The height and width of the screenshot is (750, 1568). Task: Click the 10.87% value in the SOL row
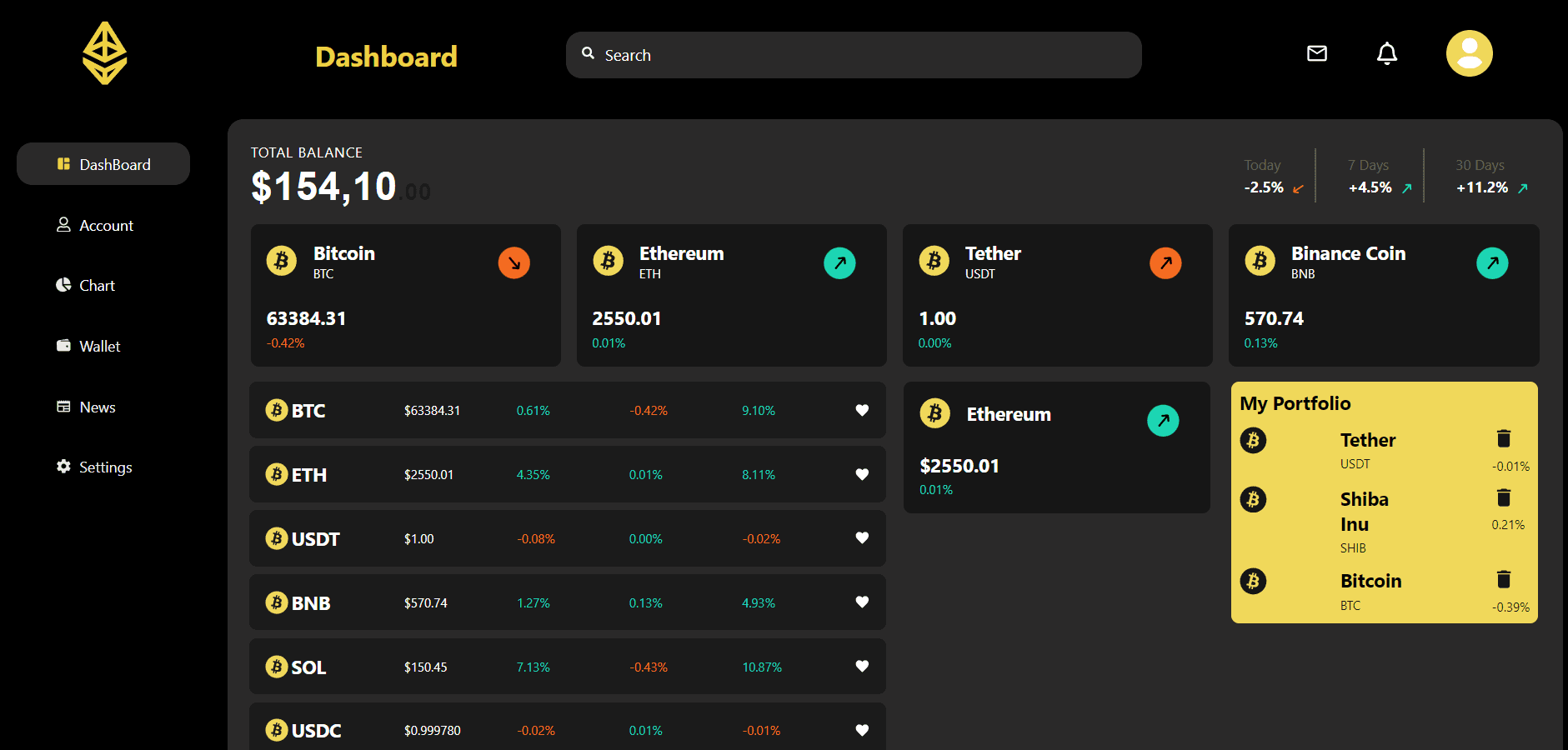[x=762, y=667]
